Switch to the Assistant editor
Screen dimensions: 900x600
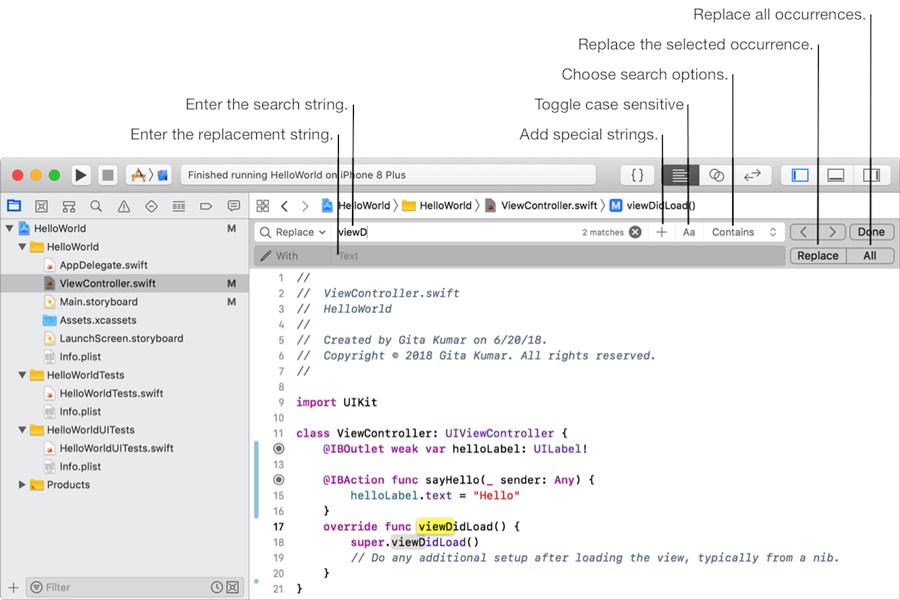click(716, 175)
